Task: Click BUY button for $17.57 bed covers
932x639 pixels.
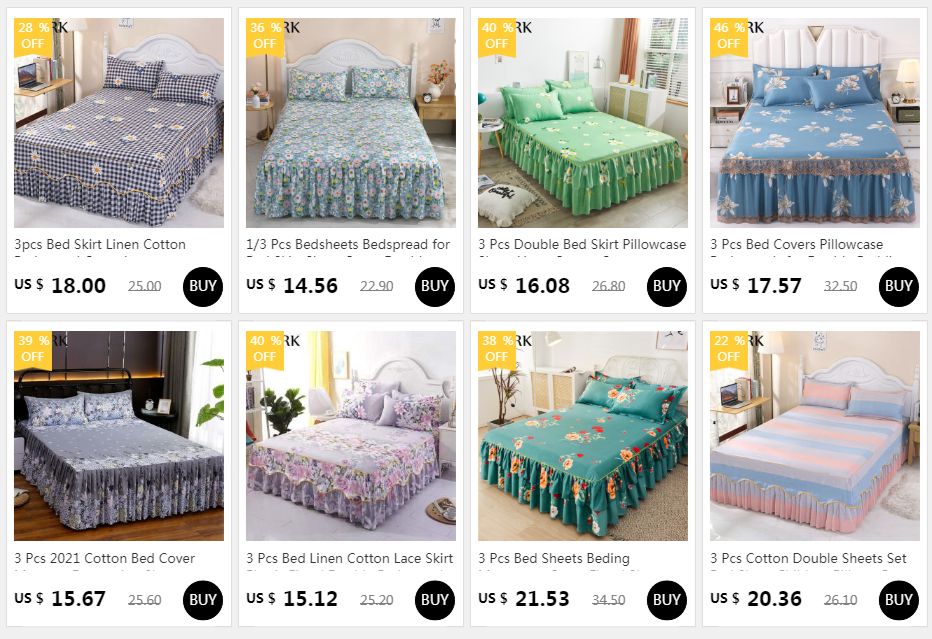Action: tap(898, 287)
